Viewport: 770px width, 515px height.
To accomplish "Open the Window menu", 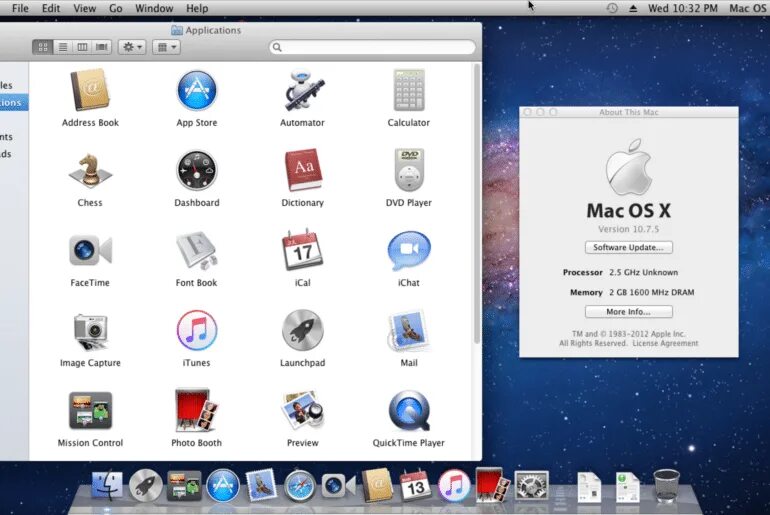I will coord(154,8).
